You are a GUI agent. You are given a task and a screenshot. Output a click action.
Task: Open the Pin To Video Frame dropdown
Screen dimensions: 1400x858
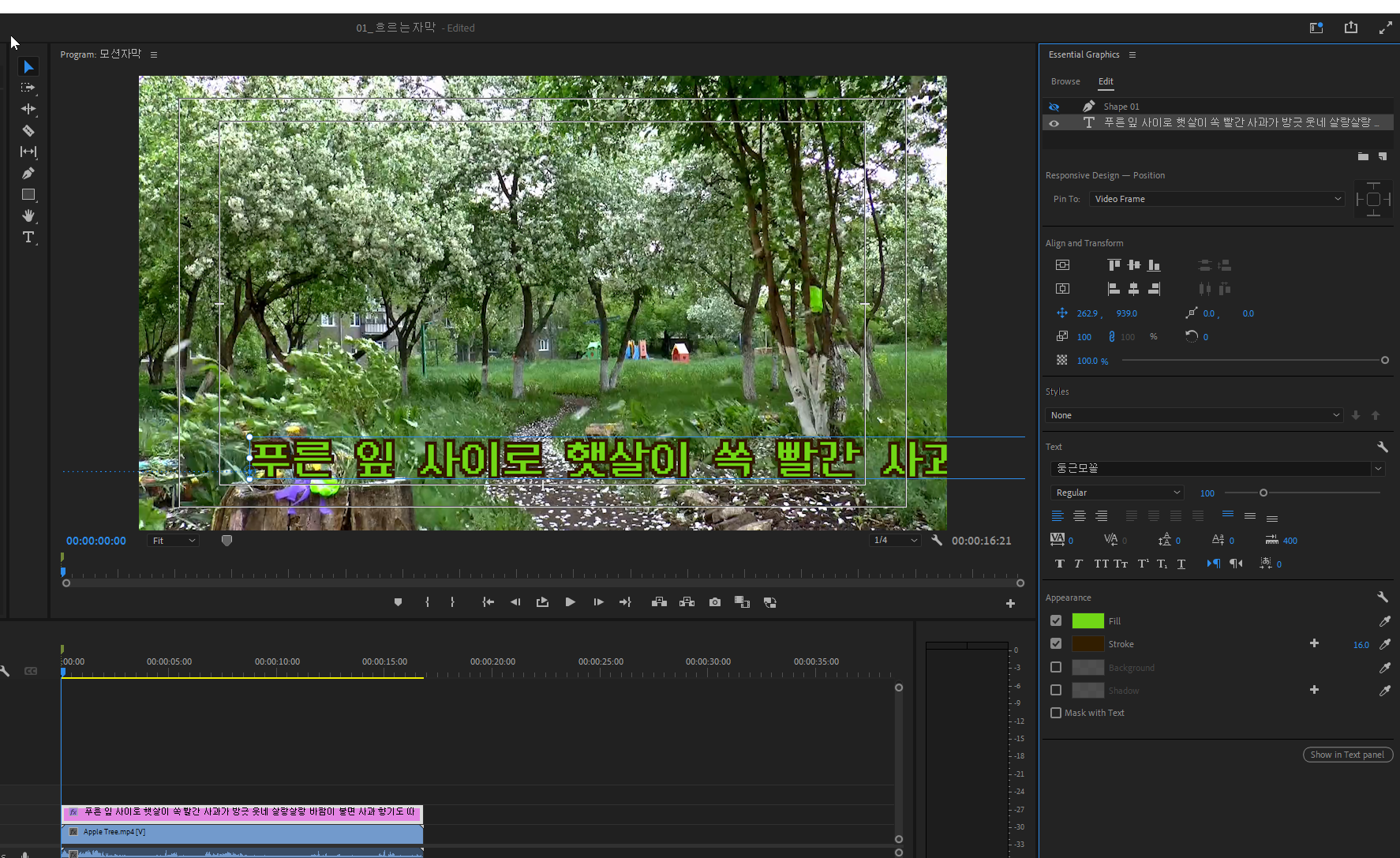click(x=1216, y=199)
